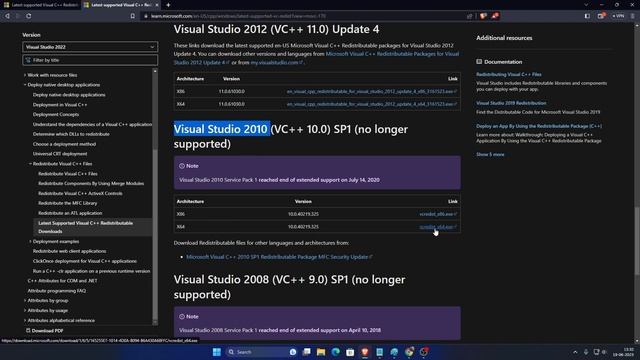Download vcredist_x64.exe for Visual Studio 2010

(438, 227)
